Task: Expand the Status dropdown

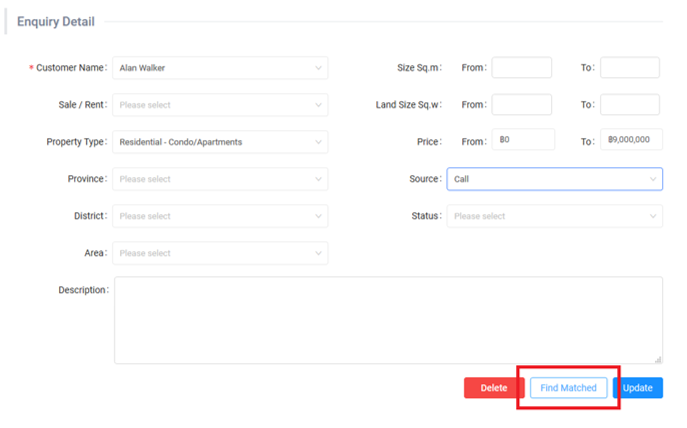Action: [554, 216]
